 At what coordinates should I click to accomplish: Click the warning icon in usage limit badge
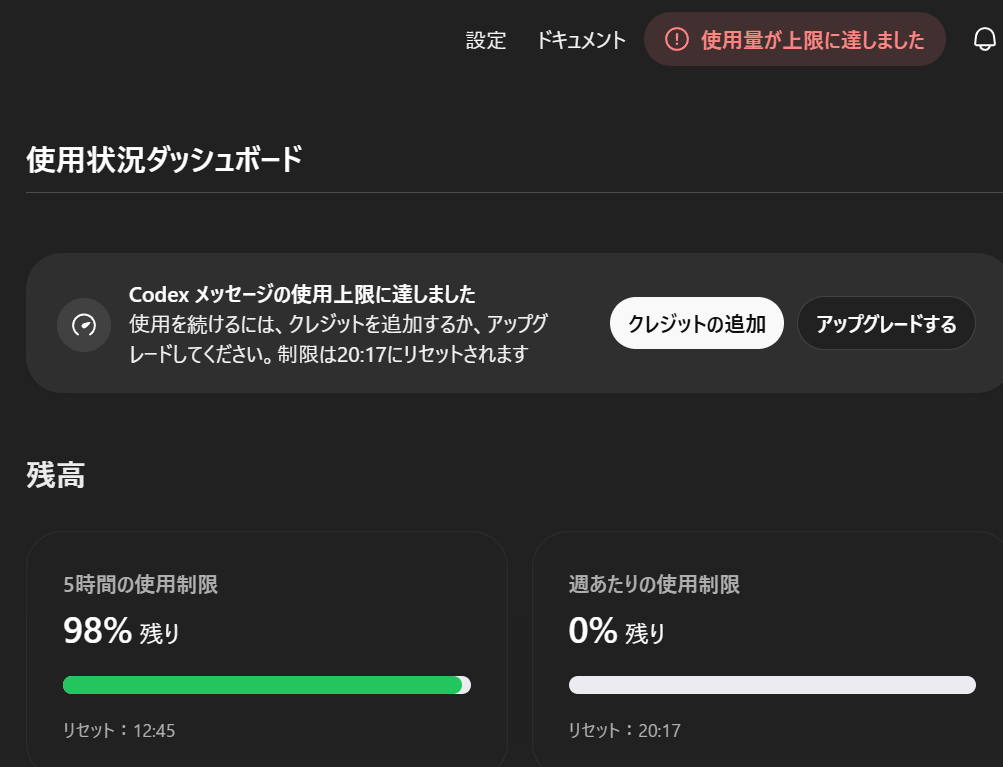677,40
